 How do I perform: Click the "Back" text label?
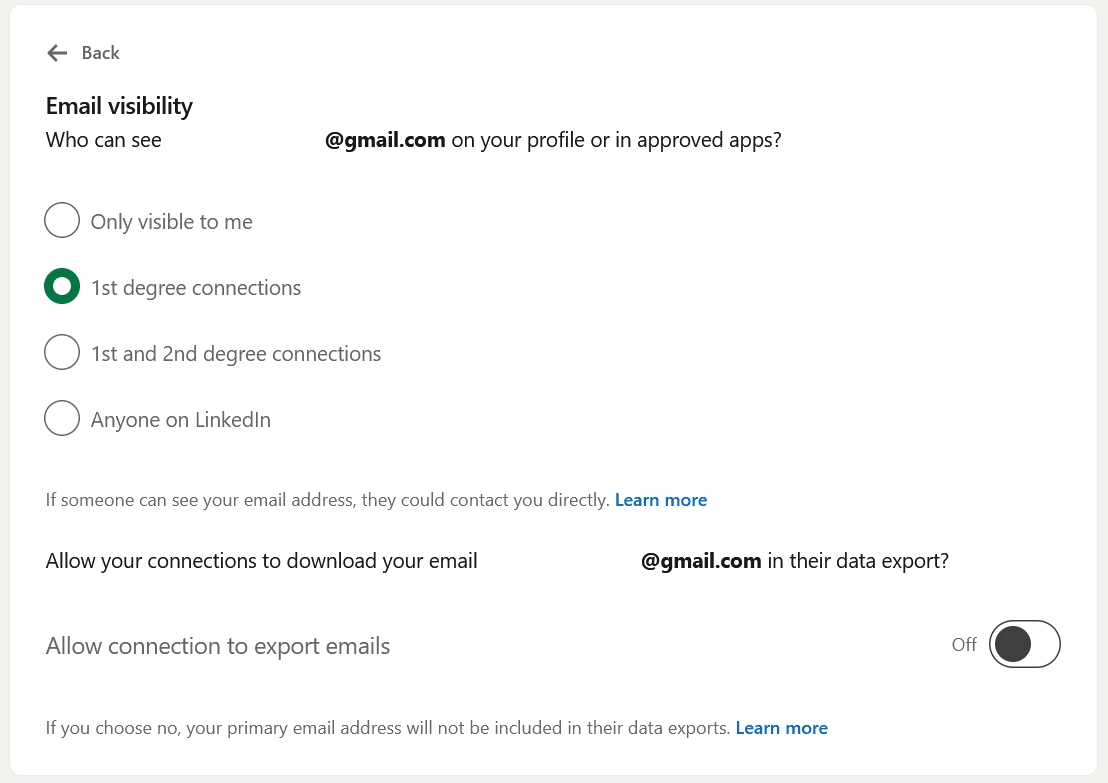tap(101, 52)
